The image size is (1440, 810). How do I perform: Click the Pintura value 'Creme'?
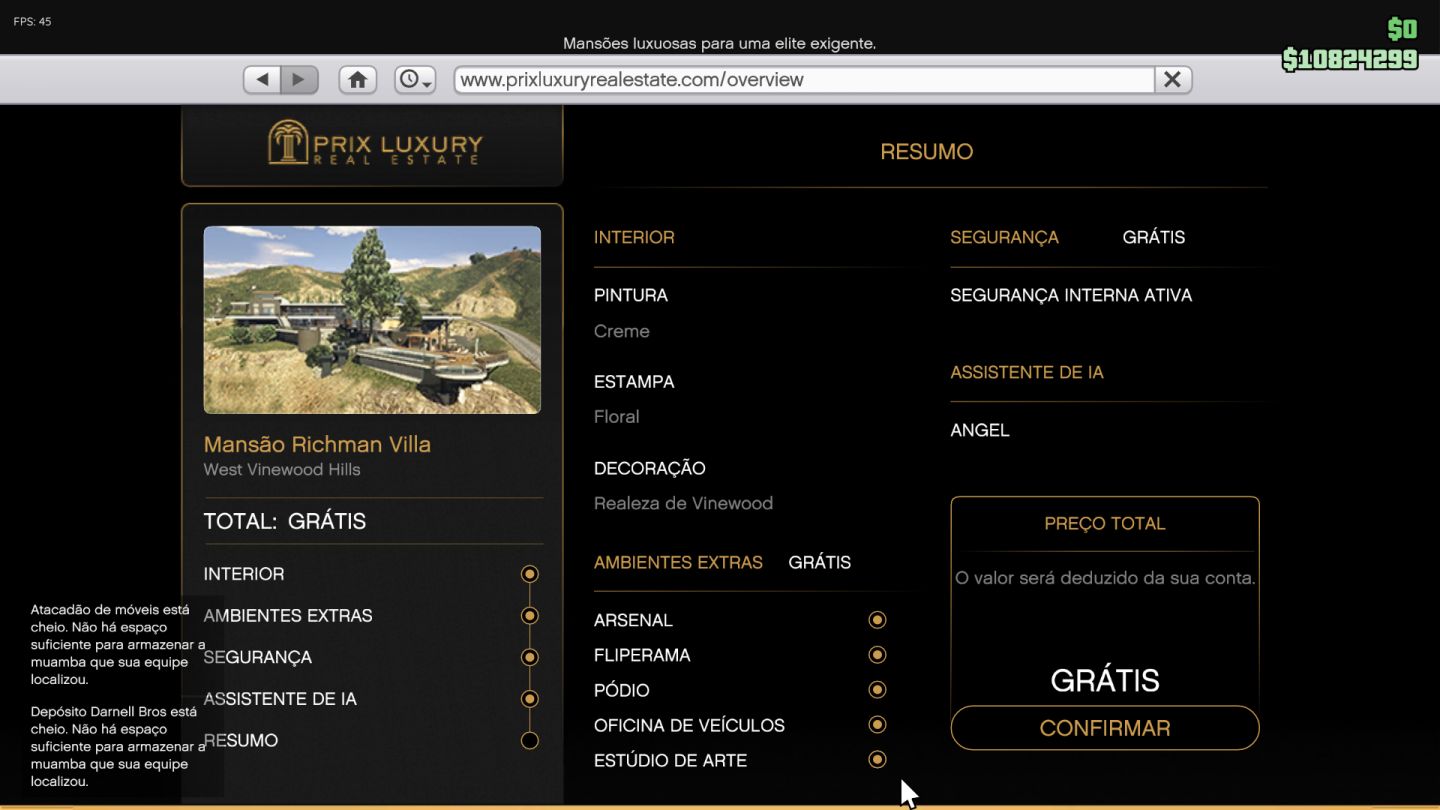(622, 331)
